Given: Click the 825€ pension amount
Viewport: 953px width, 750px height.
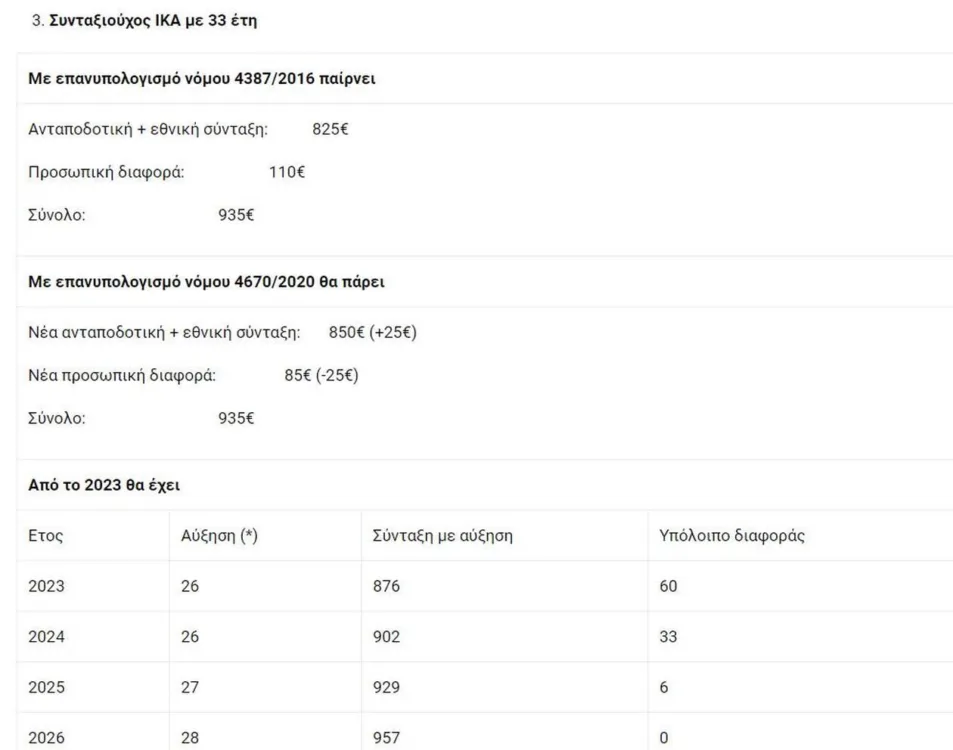Looking at the screenshot, I should coord(330,129).
